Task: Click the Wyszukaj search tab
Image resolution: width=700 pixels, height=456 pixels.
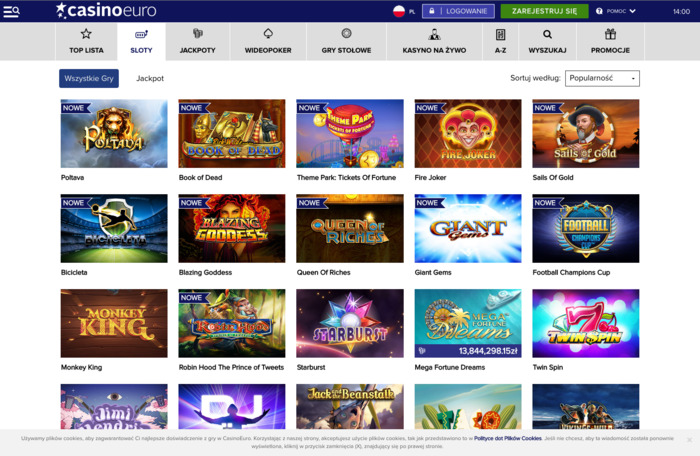Action: tap(547, 41)
